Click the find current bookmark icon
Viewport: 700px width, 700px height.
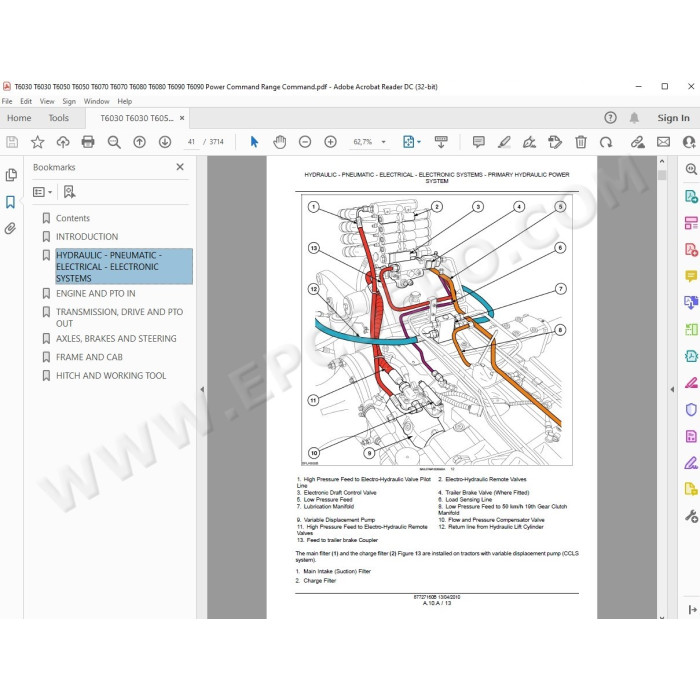pos(69,192)
